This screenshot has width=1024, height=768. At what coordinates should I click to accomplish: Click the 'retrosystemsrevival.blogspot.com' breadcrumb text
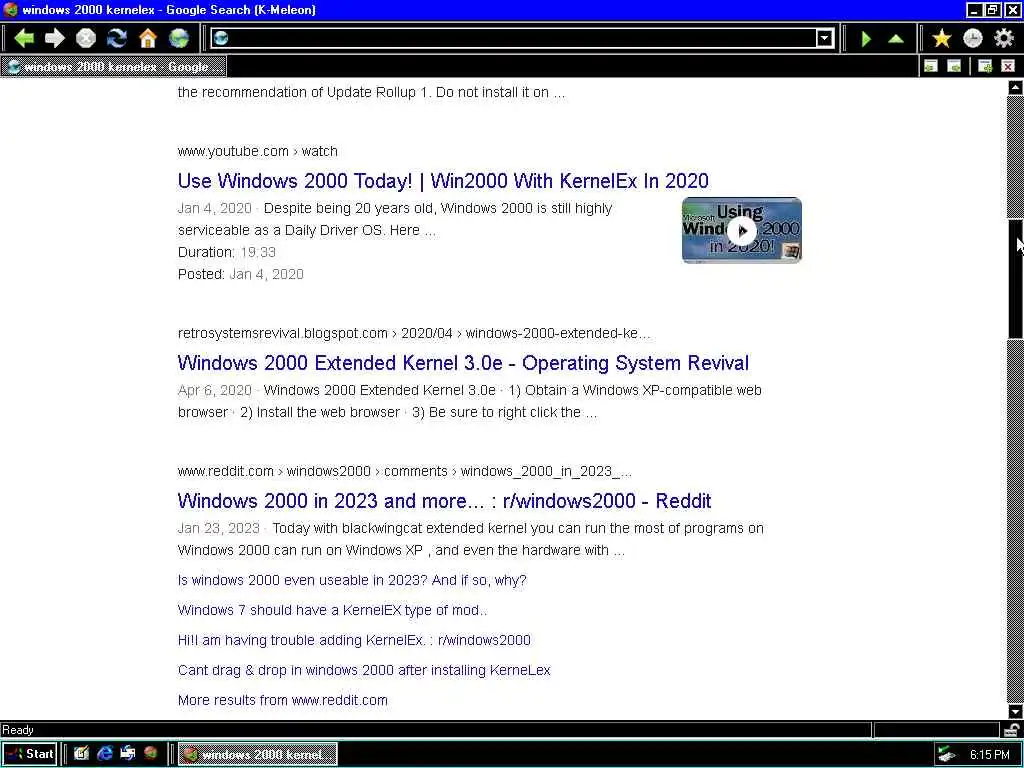282,333
